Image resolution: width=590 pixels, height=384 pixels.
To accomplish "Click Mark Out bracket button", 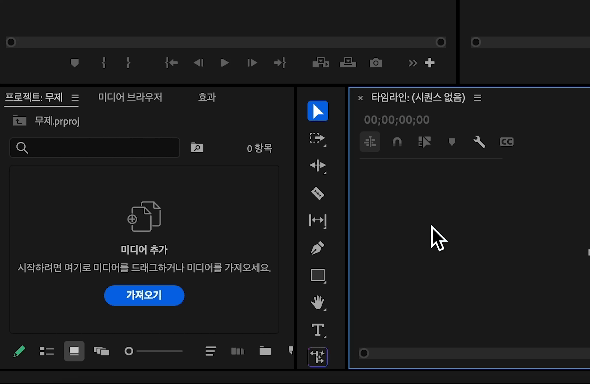I will click(128, 63).
